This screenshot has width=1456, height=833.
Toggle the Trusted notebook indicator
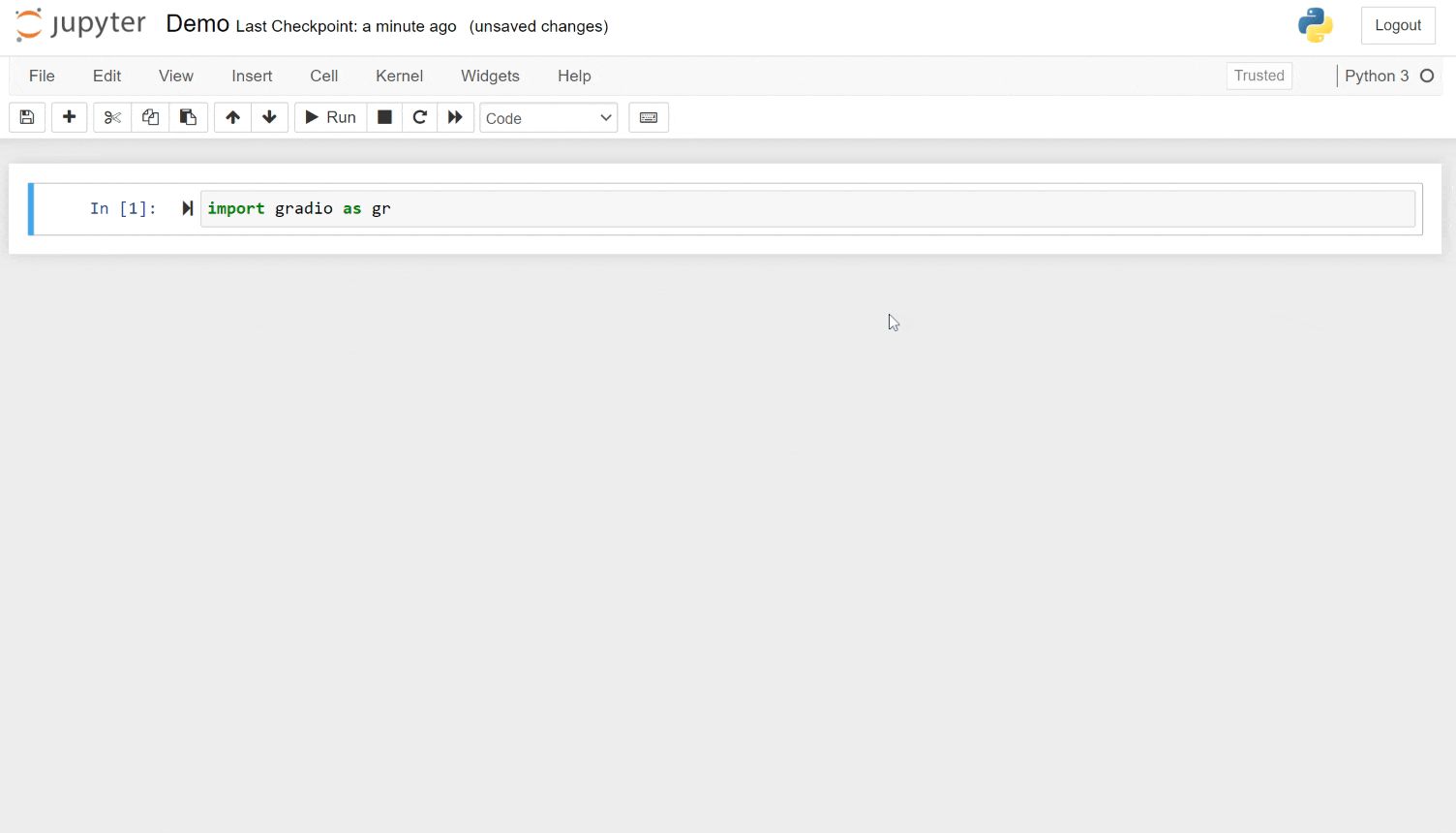pos(1259,76)
